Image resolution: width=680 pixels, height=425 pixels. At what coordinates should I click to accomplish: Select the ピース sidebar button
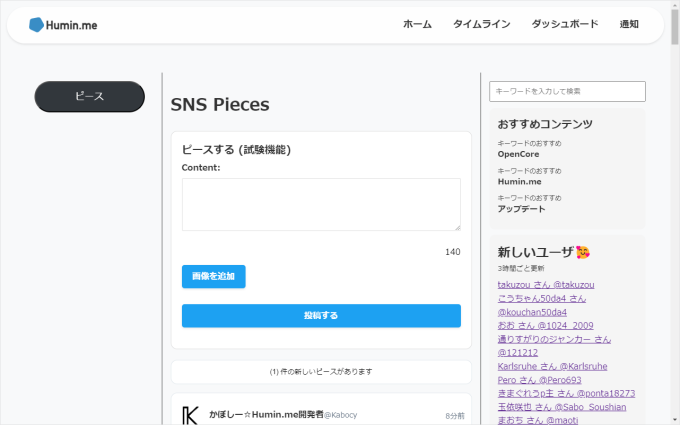[89, 96]
